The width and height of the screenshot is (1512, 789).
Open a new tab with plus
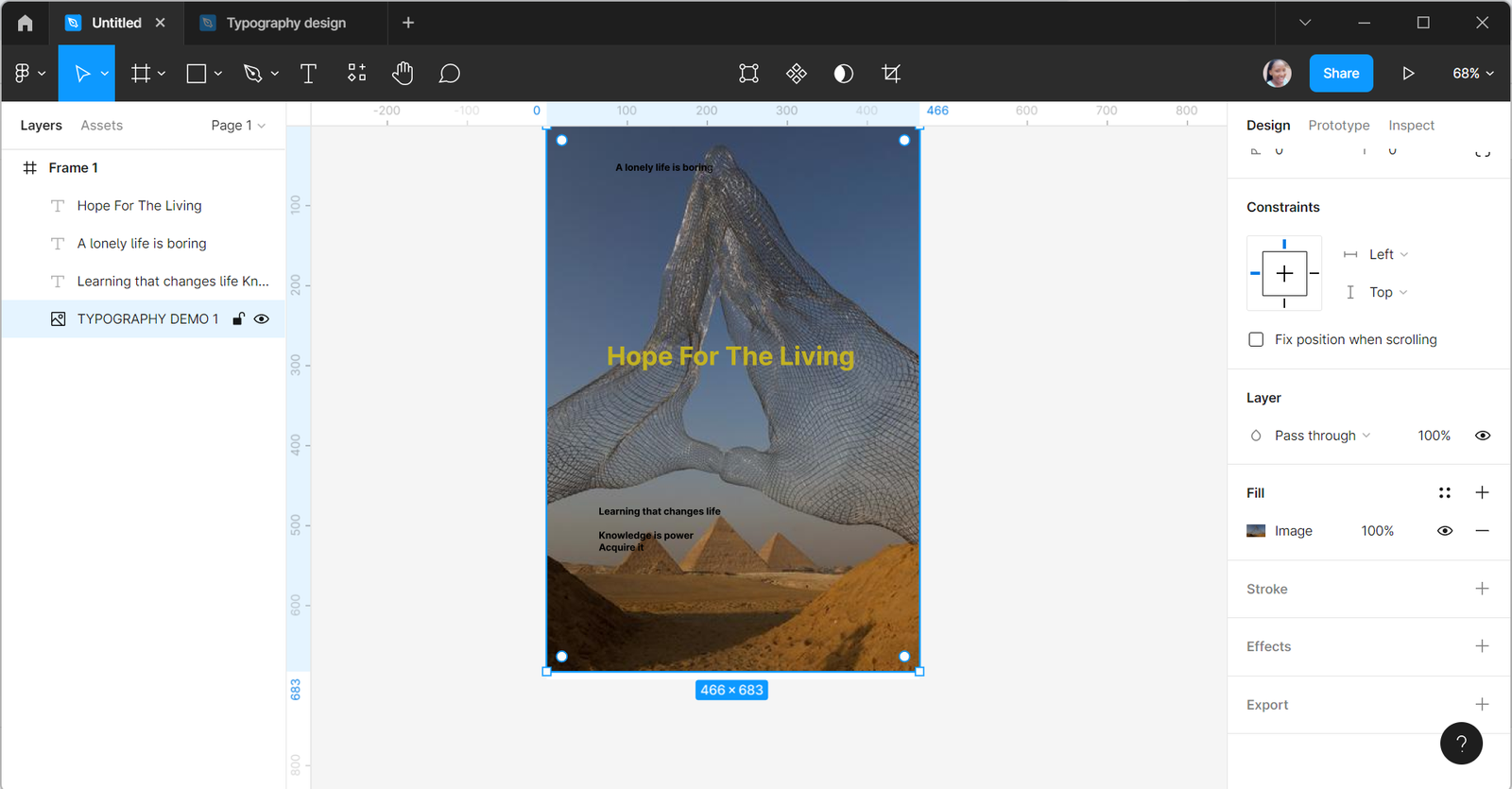pos(408,23)
